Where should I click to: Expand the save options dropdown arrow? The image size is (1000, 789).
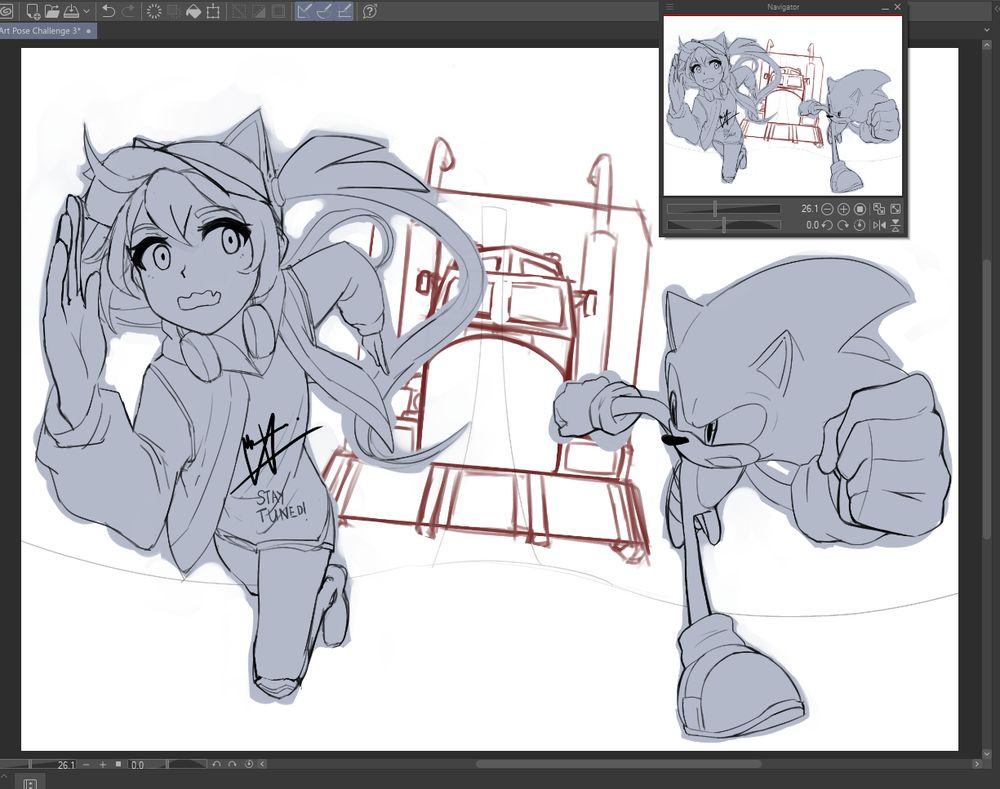(87, 11)
